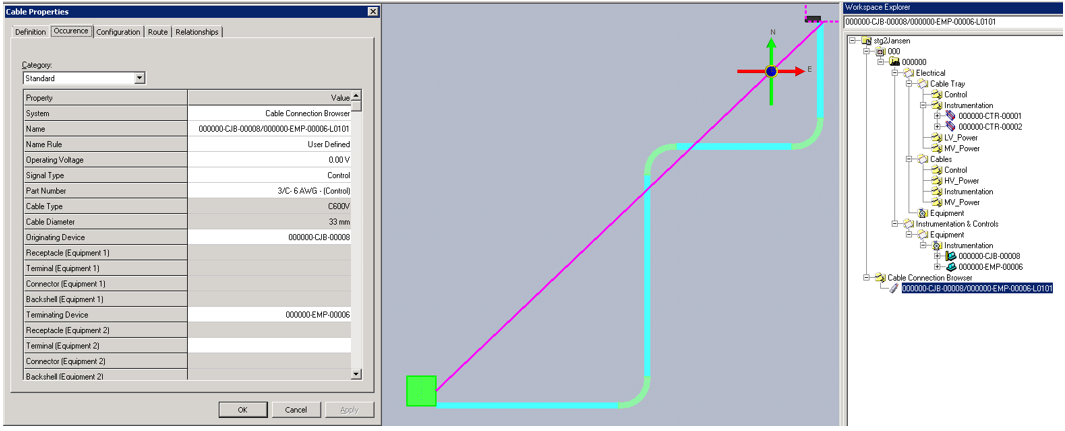Click Cancel in Cable Properties dialog
This screenshot has width=1065, height=431.
tap(296, 410)
